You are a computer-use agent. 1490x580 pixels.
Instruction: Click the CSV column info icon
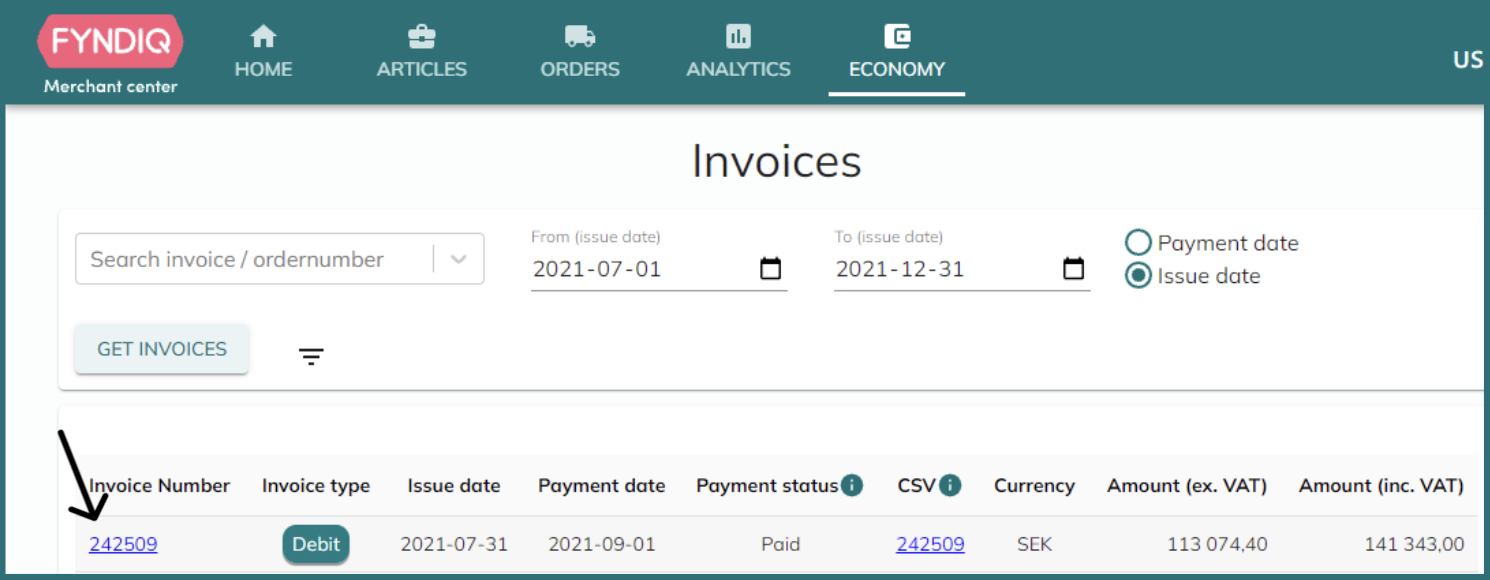950,486
